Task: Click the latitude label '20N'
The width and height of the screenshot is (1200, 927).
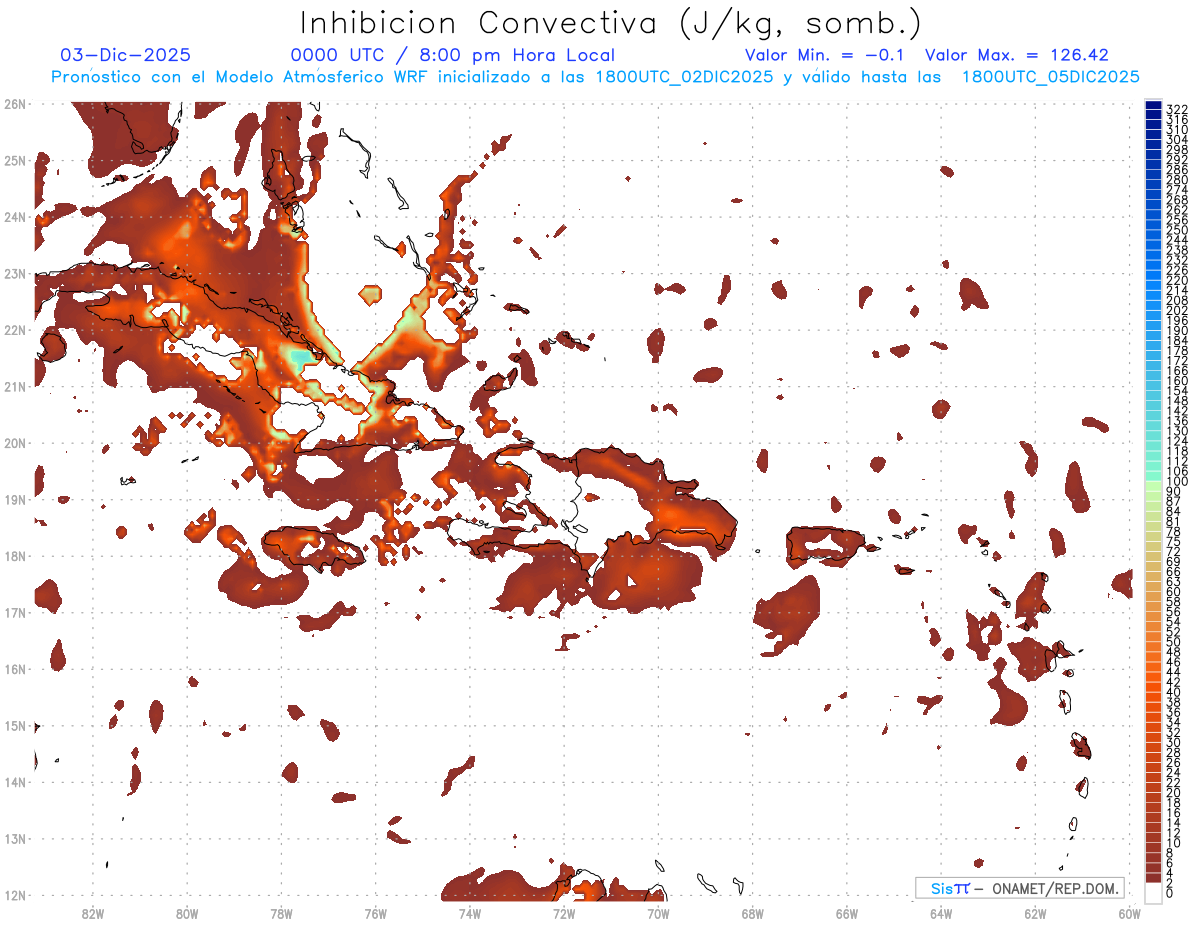Action: [x=16, y=443]
